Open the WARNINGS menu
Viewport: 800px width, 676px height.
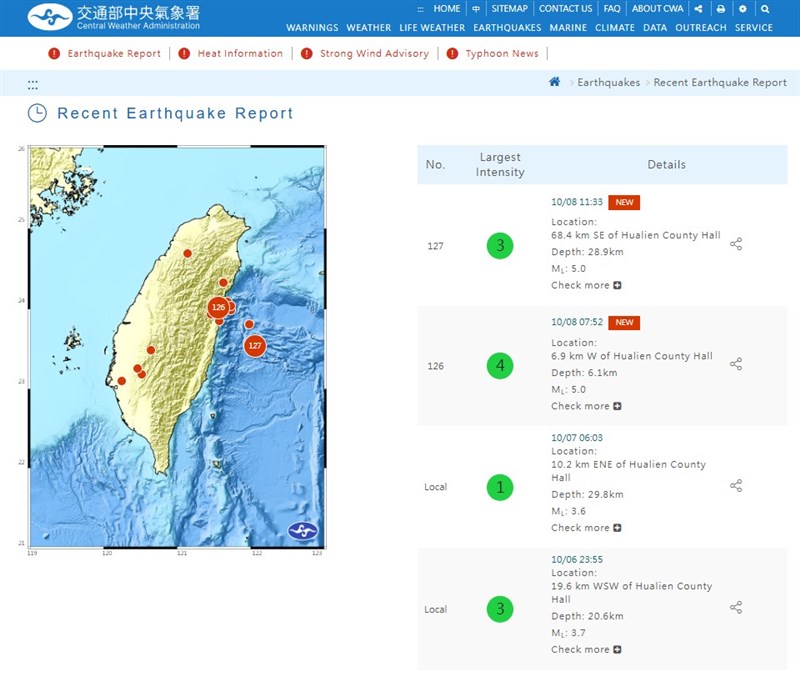coord(312,28)
